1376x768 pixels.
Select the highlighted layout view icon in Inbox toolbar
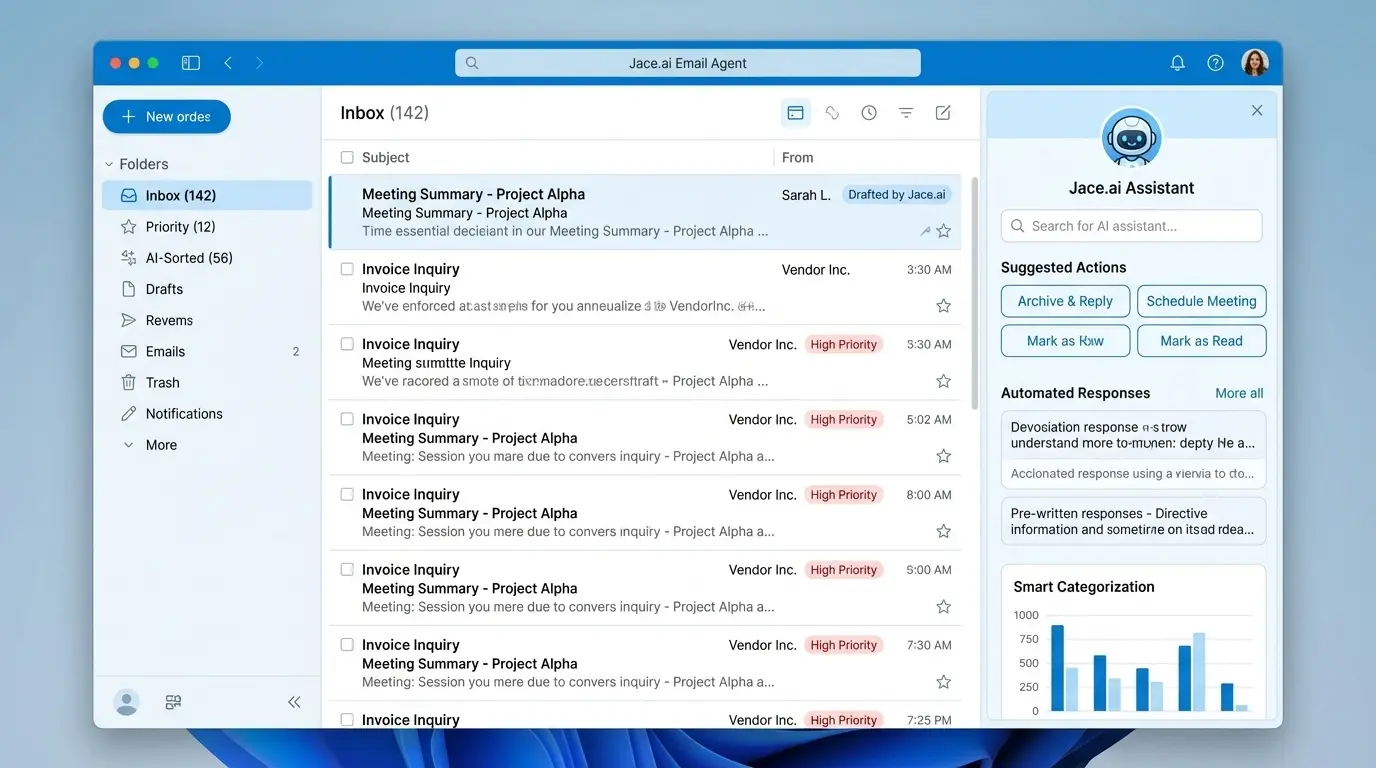tap(796, 113)
